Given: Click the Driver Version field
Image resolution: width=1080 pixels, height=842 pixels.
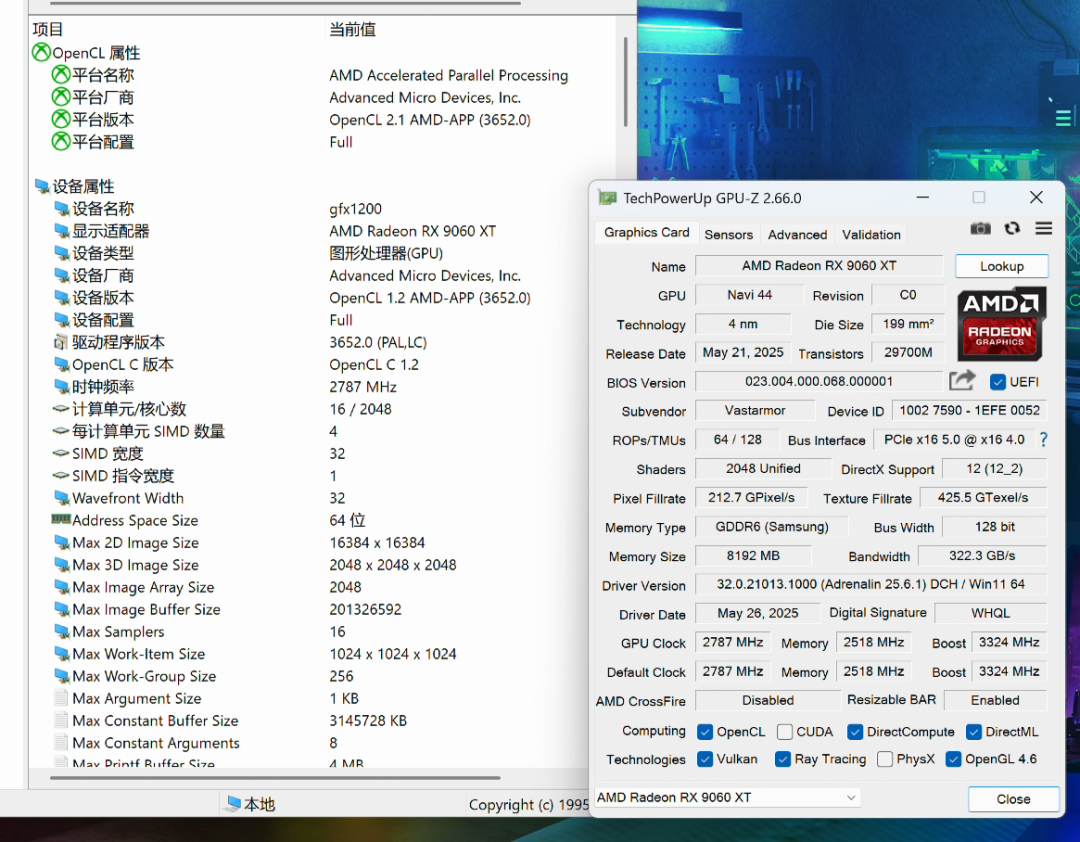Looking at the screenshot, I should (x=871, y=584).
